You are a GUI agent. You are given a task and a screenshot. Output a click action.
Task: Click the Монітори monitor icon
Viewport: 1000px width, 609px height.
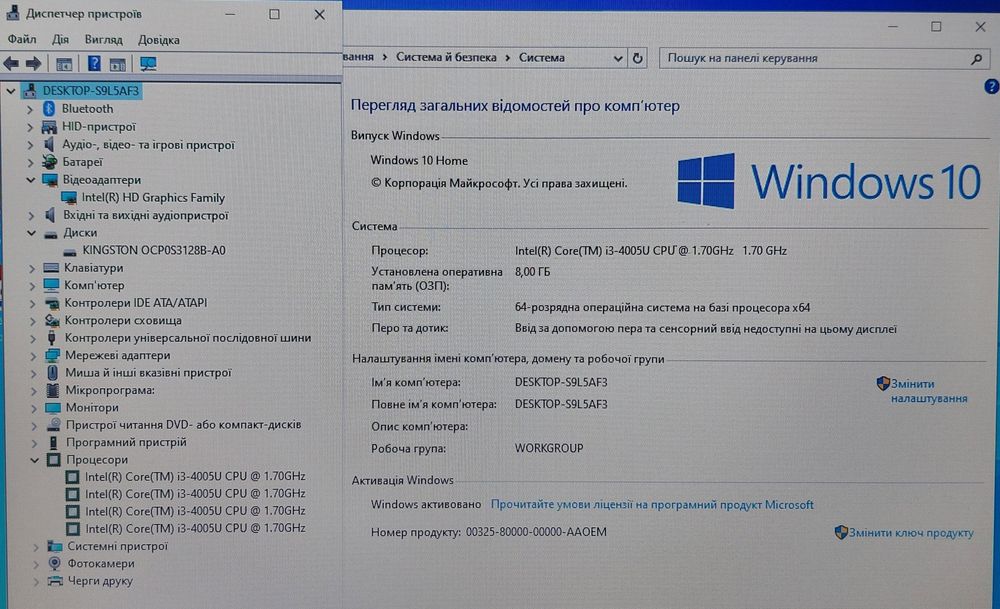[53, 407]
